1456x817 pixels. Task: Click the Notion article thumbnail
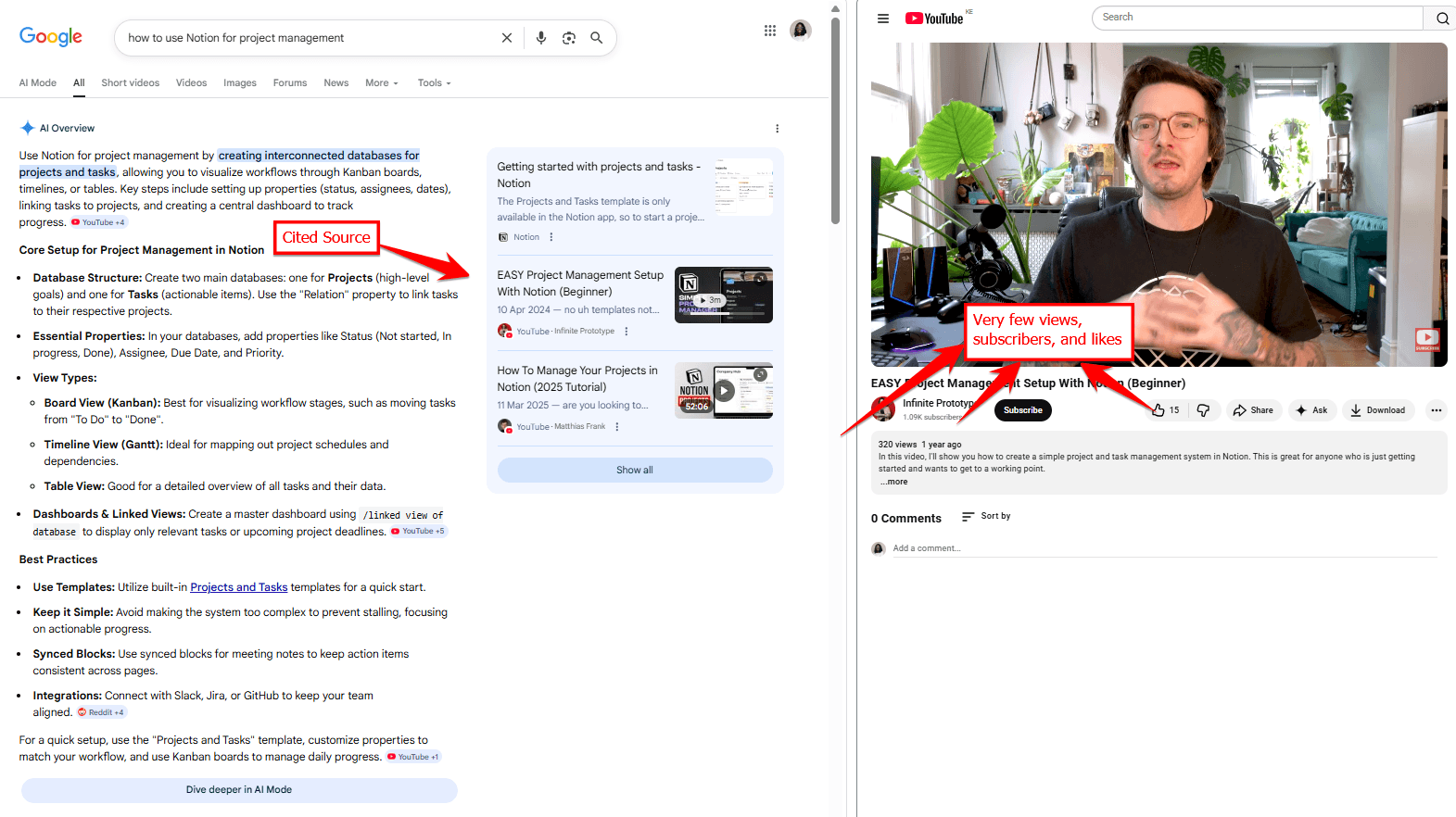coord(743,187)
